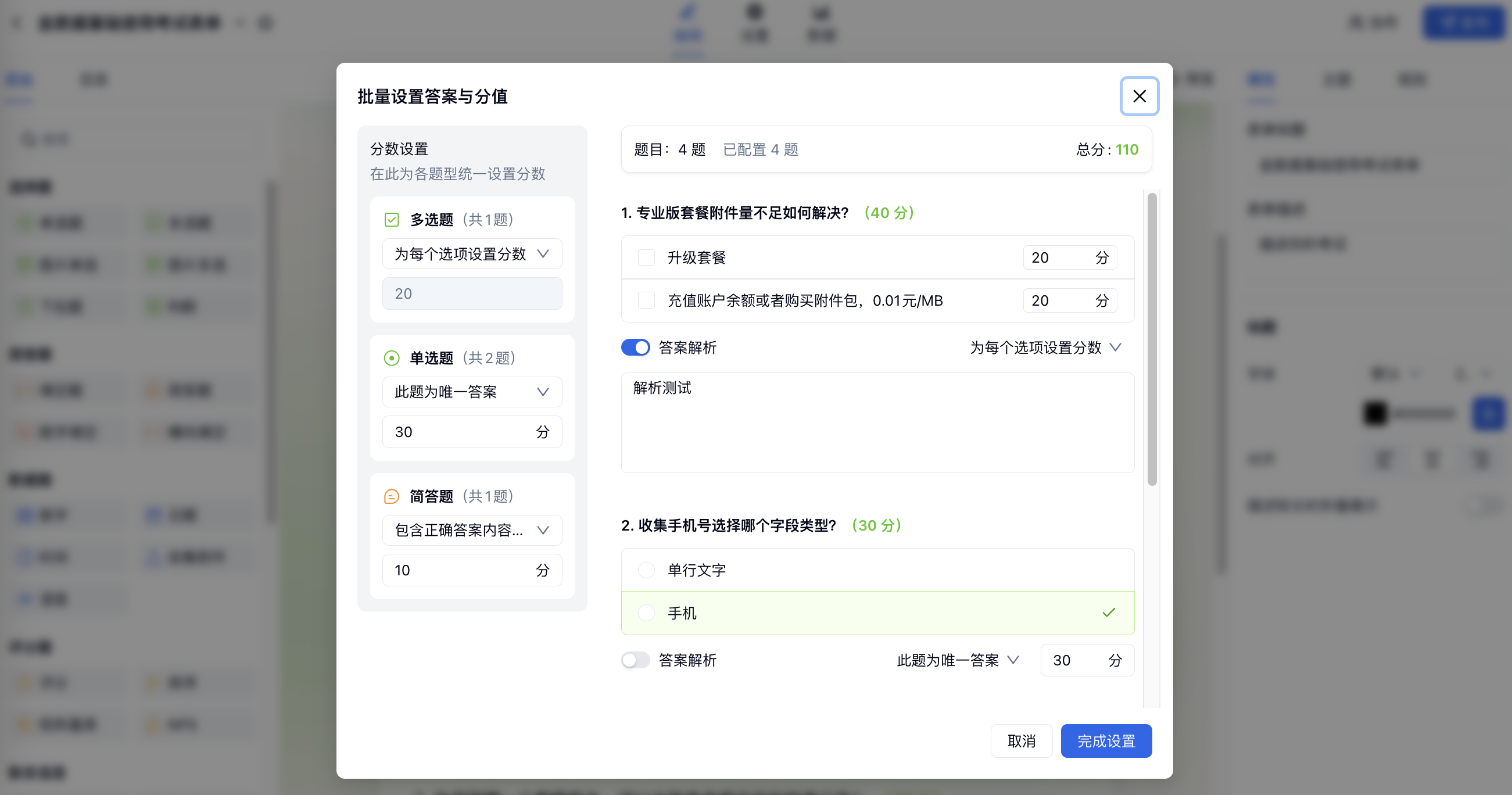Click question 2 title 收集手机号选择哪个字段类型
This screenshot has width=1512, height=795.
pyautogui.click(x=729, y=525)
